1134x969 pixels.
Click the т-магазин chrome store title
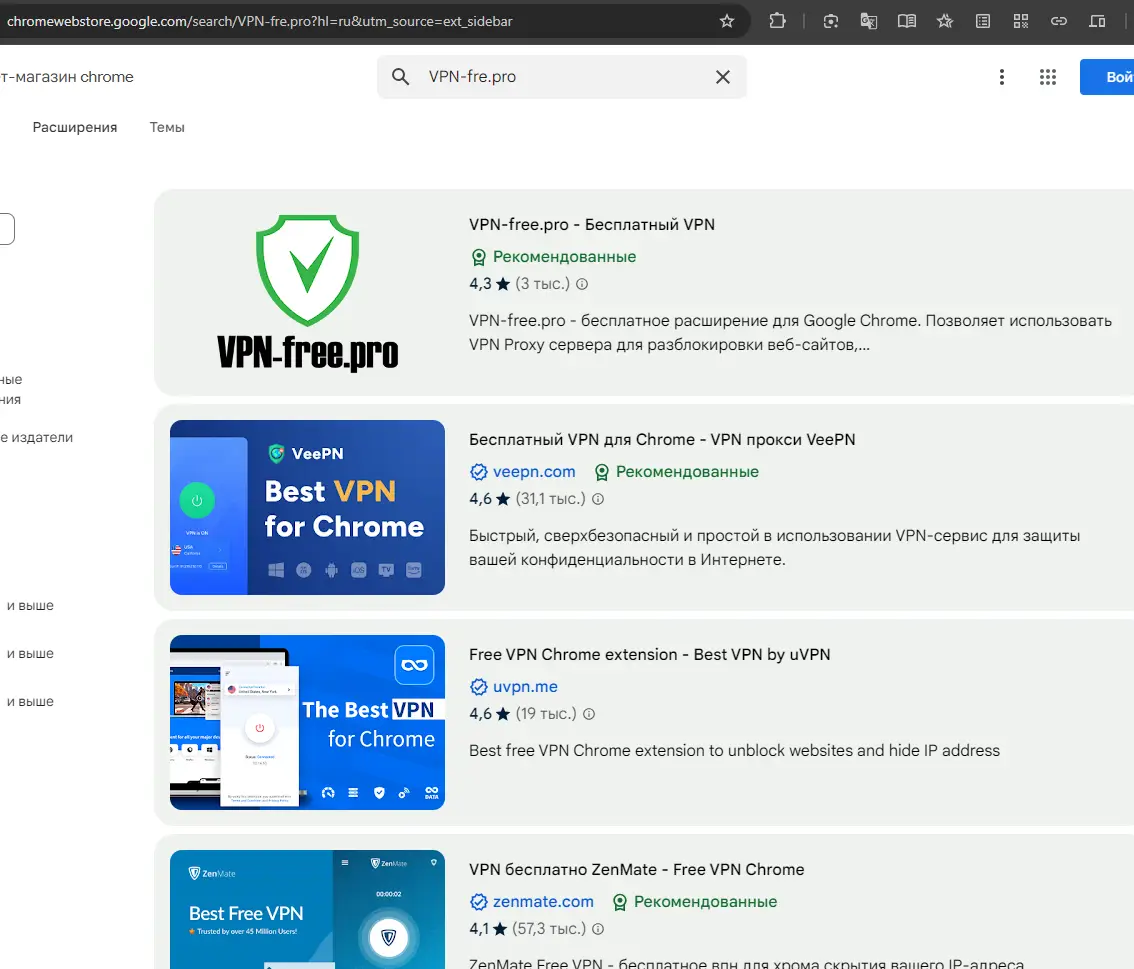tap(67, 77)
